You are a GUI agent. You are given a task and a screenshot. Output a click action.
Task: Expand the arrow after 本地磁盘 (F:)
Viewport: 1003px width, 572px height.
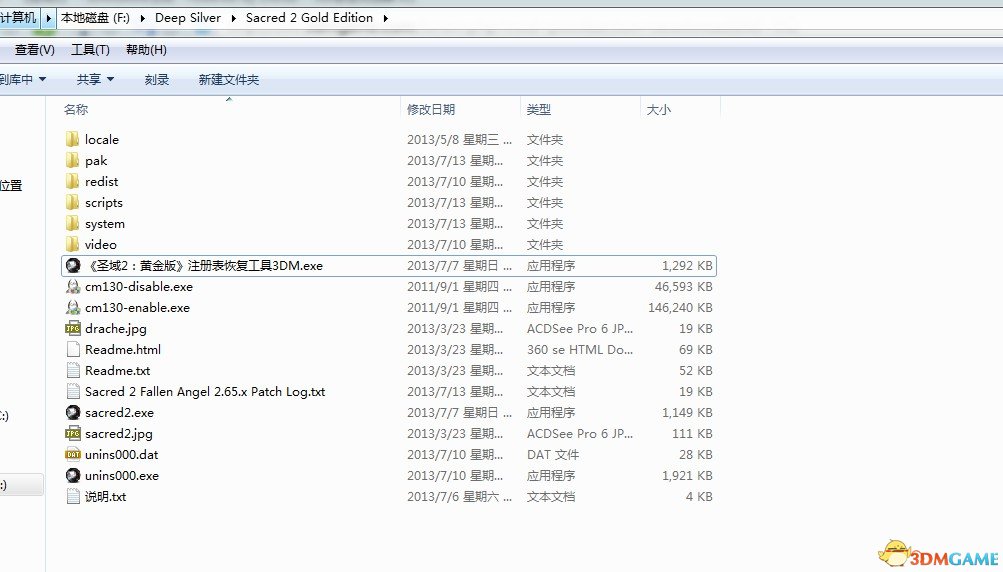point(142,18)
